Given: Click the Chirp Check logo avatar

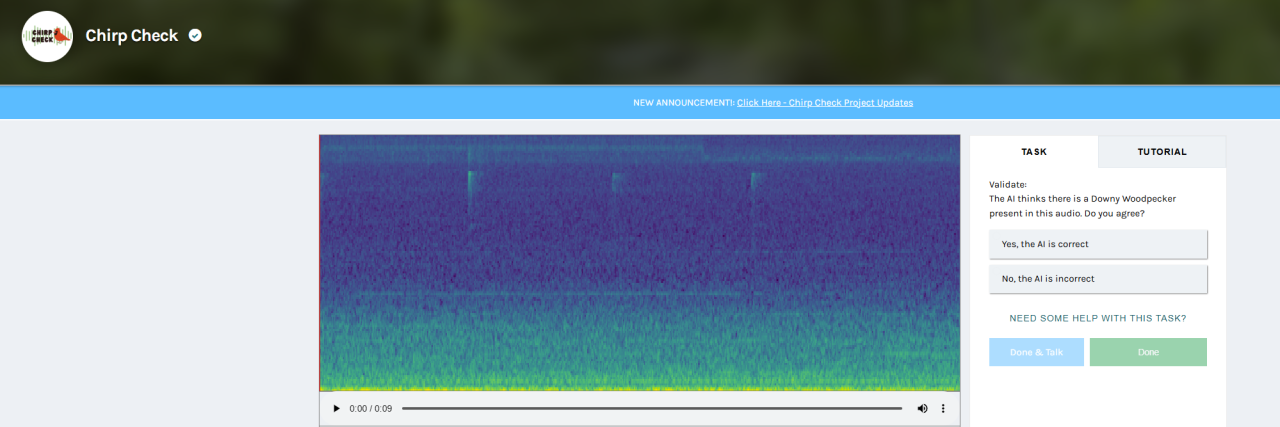Looking at the screenshot, I should (47, 36).
